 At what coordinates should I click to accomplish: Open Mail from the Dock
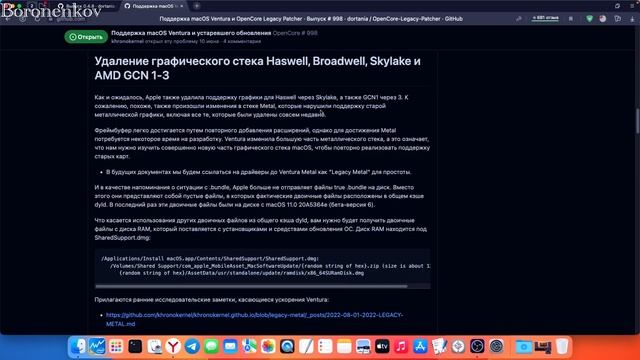coord(230,346)
